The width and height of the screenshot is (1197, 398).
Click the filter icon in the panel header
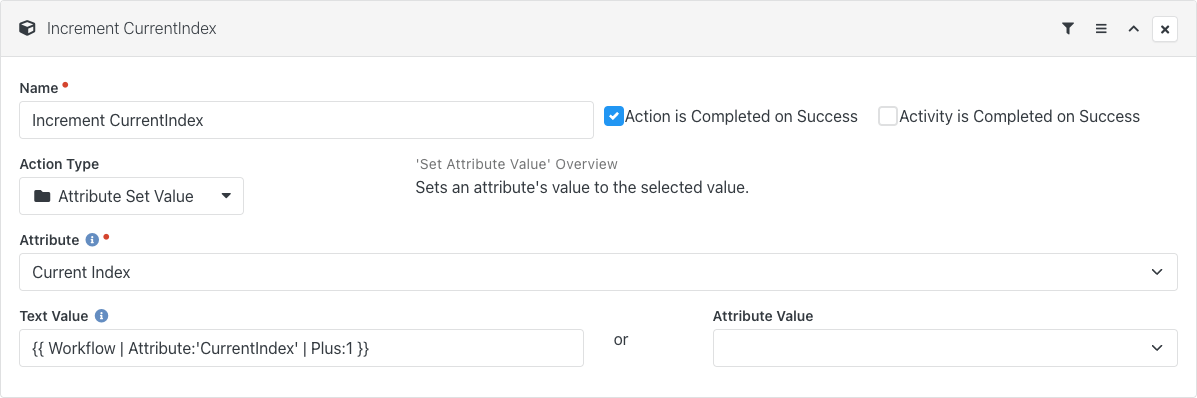[1068, 29]
